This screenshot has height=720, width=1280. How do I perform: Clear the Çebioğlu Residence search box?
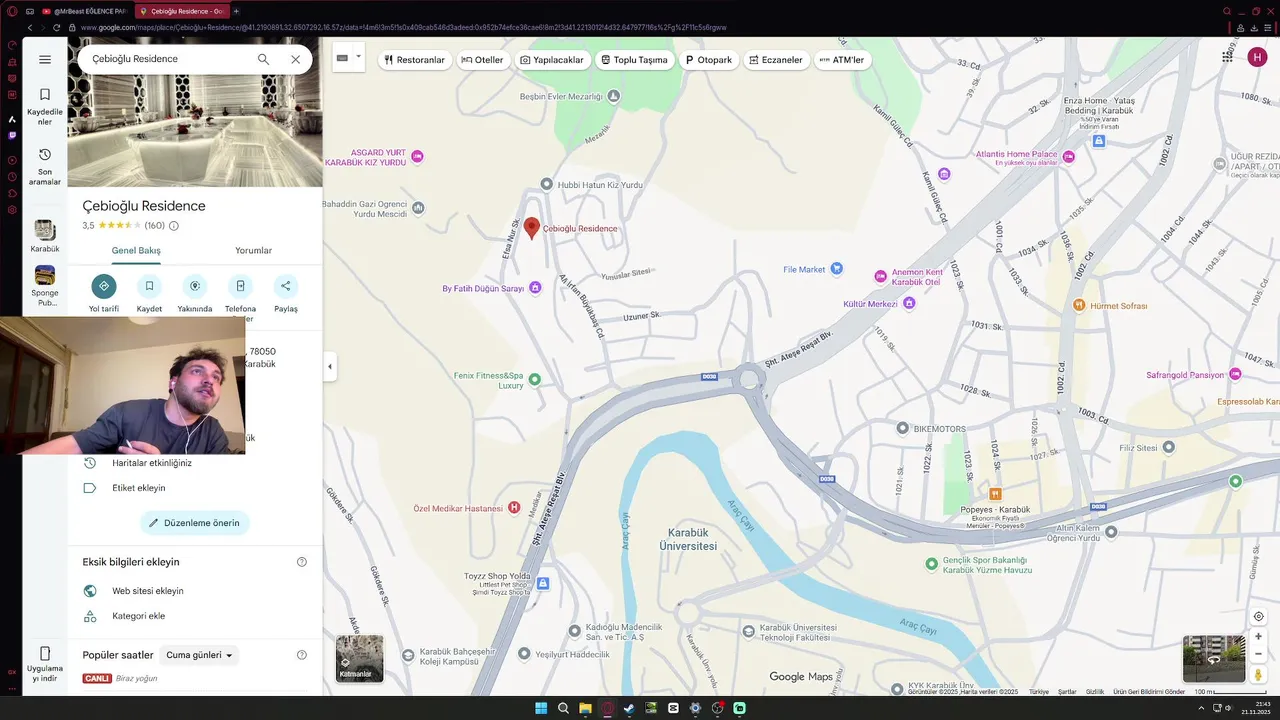[x=295, y=59]
